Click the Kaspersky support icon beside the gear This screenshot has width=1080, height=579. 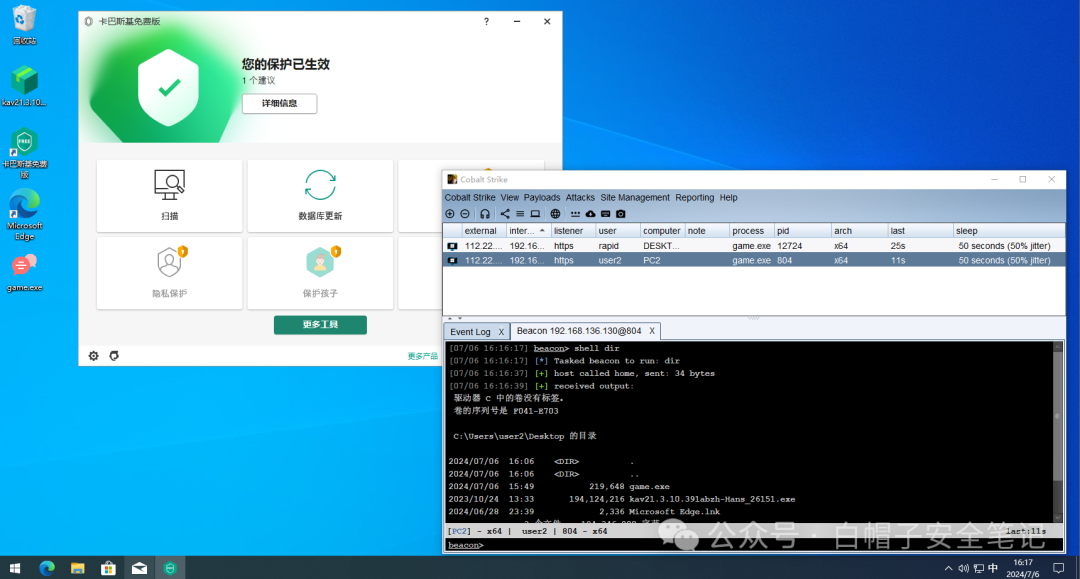[x=114, y=356]
